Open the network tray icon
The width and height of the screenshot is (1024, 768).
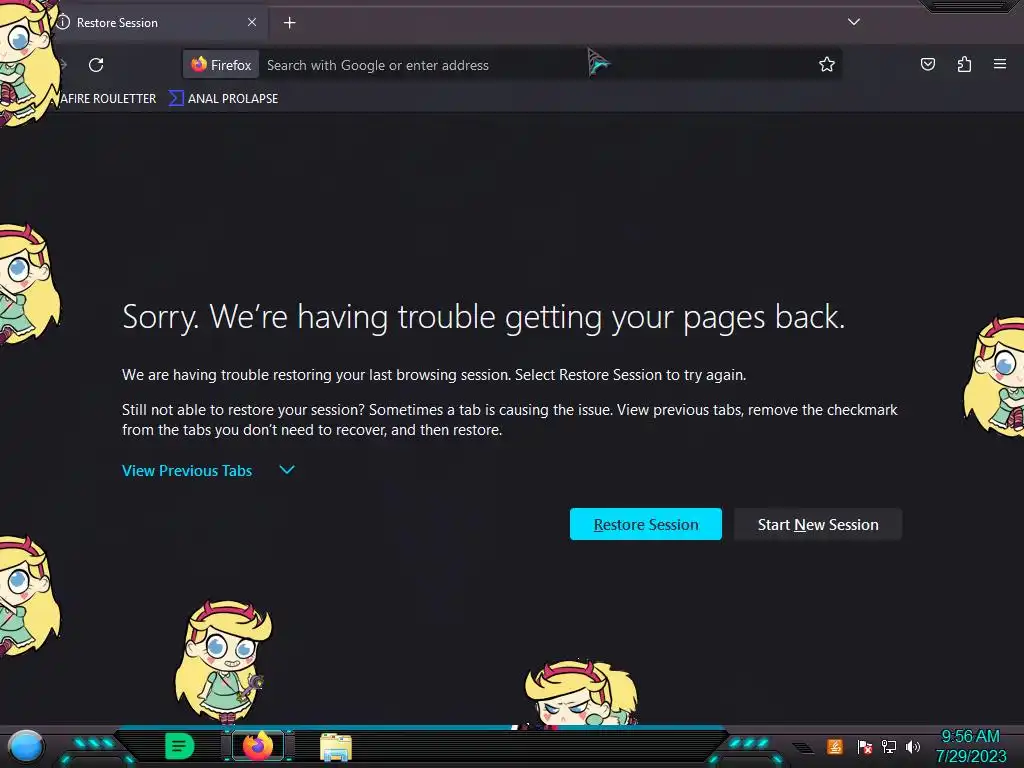pos(889,746)
